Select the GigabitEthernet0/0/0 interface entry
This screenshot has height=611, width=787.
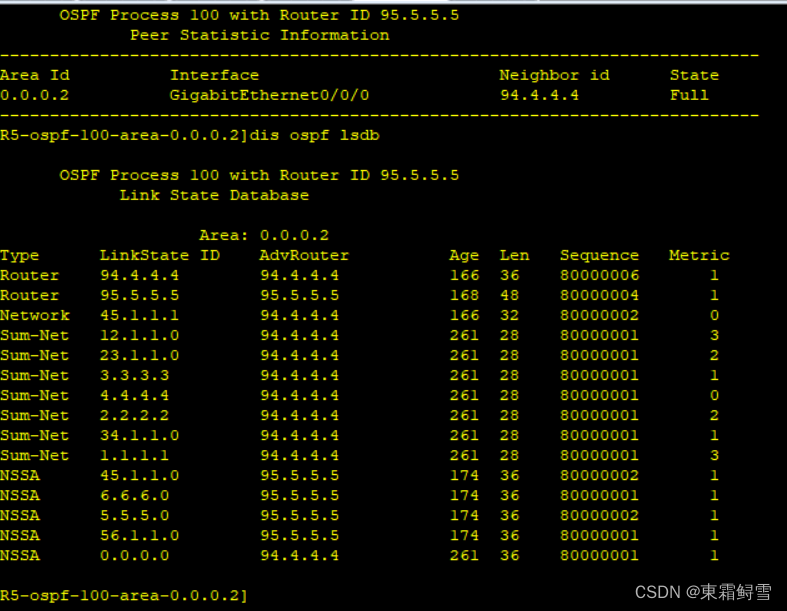[x=270, y=95]
